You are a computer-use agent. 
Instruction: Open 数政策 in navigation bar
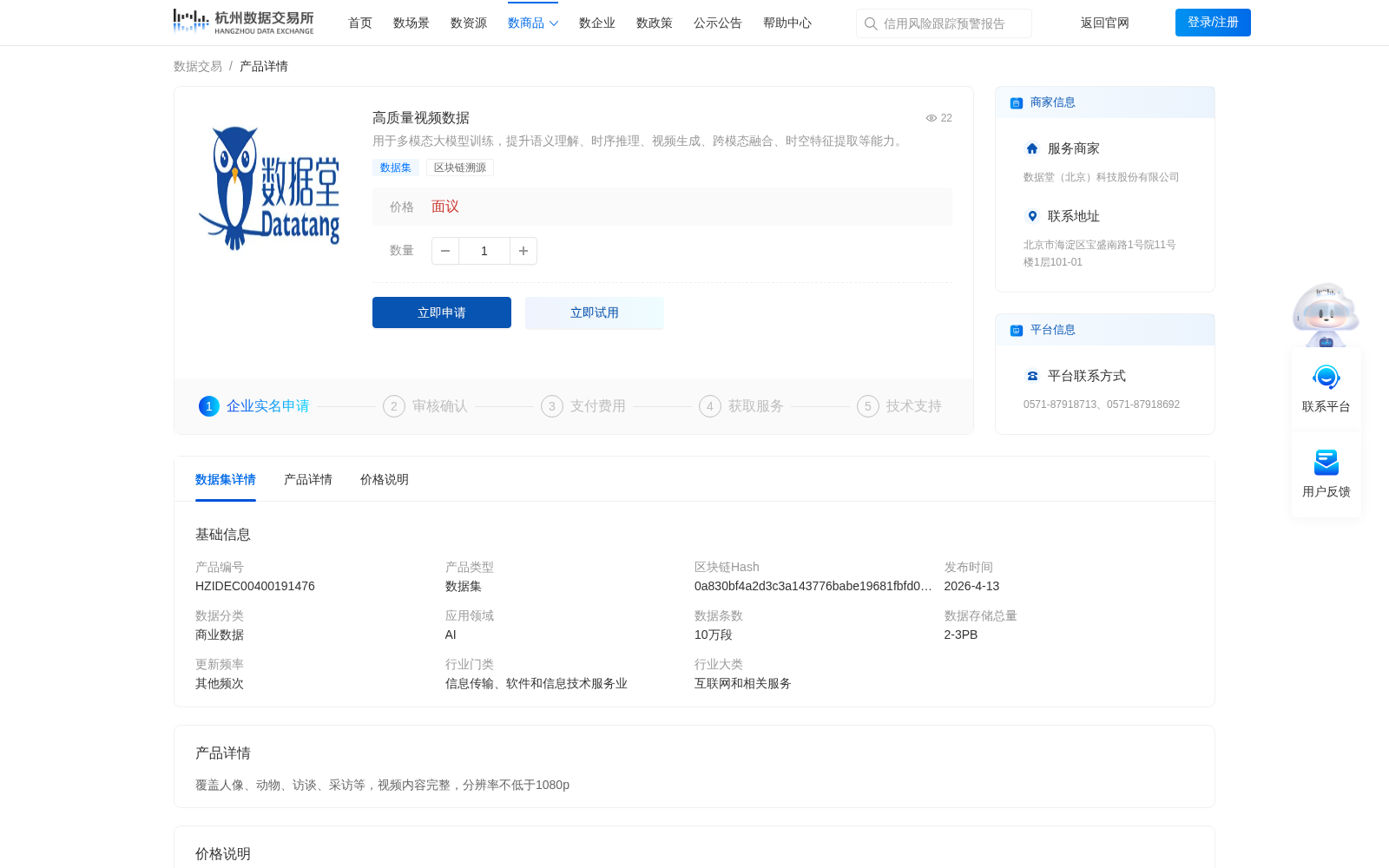pos(655,23)
